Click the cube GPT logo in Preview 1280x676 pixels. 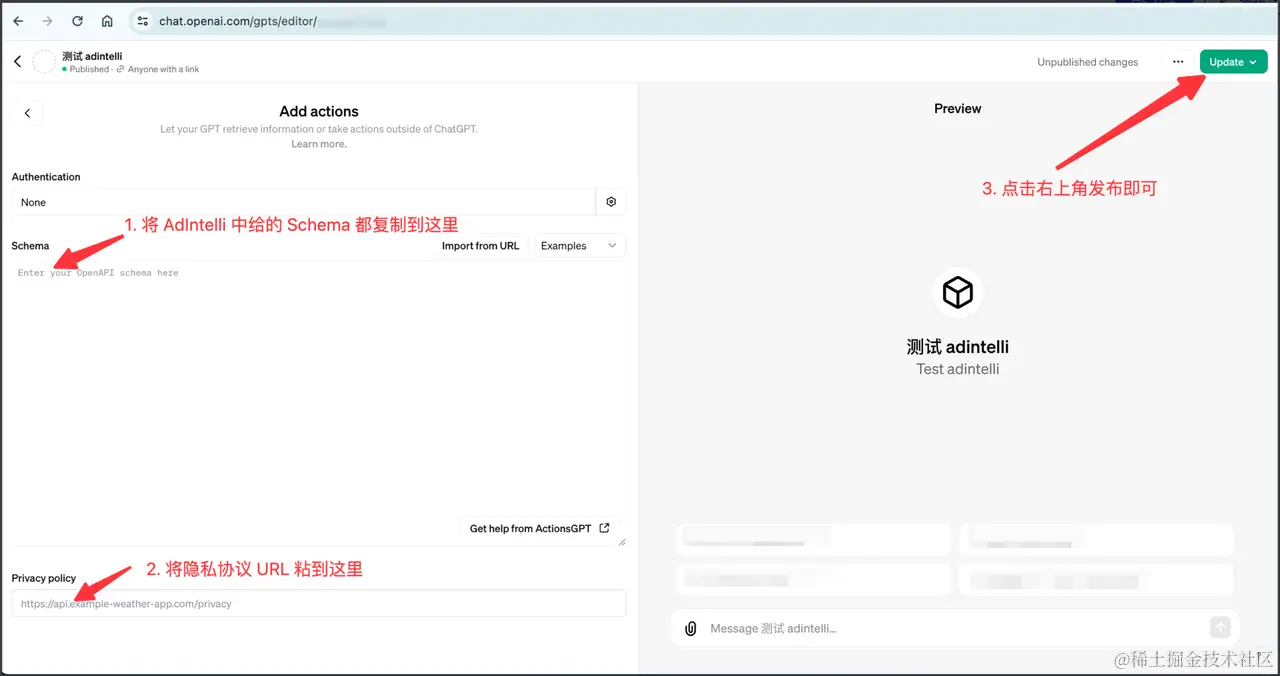958,293
